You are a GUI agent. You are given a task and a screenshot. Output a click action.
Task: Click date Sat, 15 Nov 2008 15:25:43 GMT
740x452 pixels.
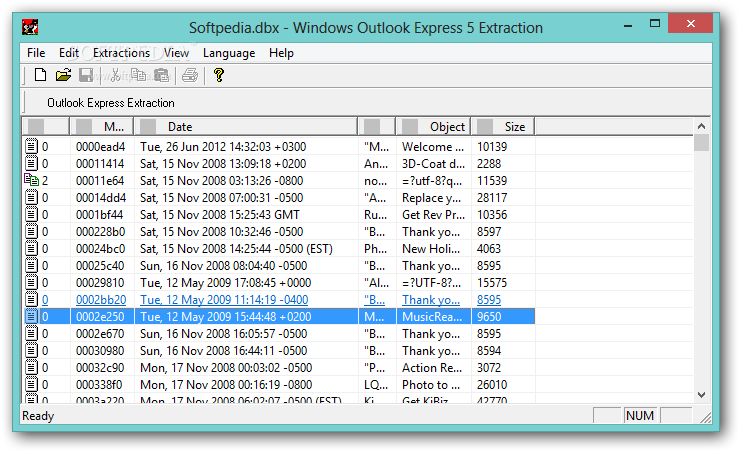point(219,215)
